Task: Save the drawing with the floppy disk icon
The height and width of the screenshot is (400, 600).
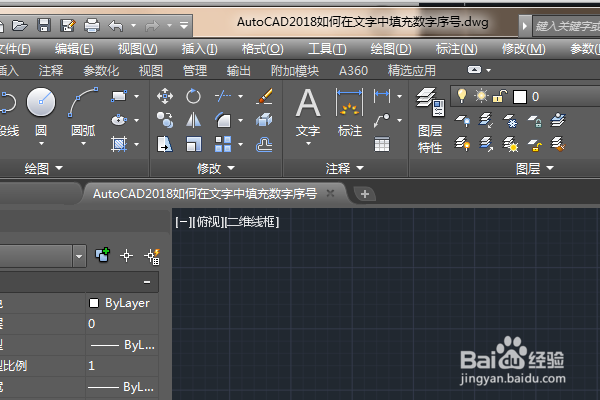Action: coord(44,26)
